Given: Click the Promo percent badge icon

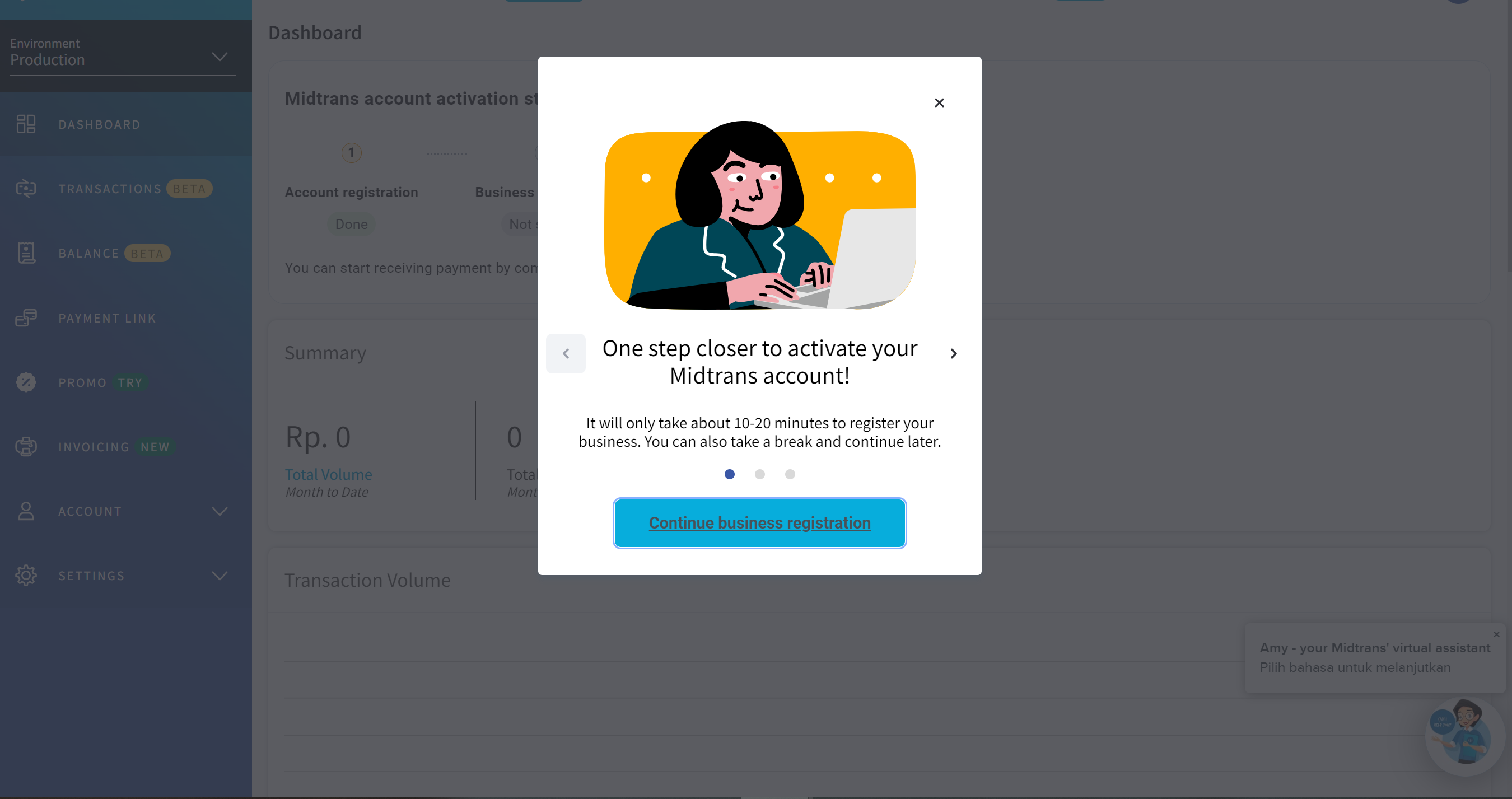Looking at the screenshot, I should click(26, 382).
